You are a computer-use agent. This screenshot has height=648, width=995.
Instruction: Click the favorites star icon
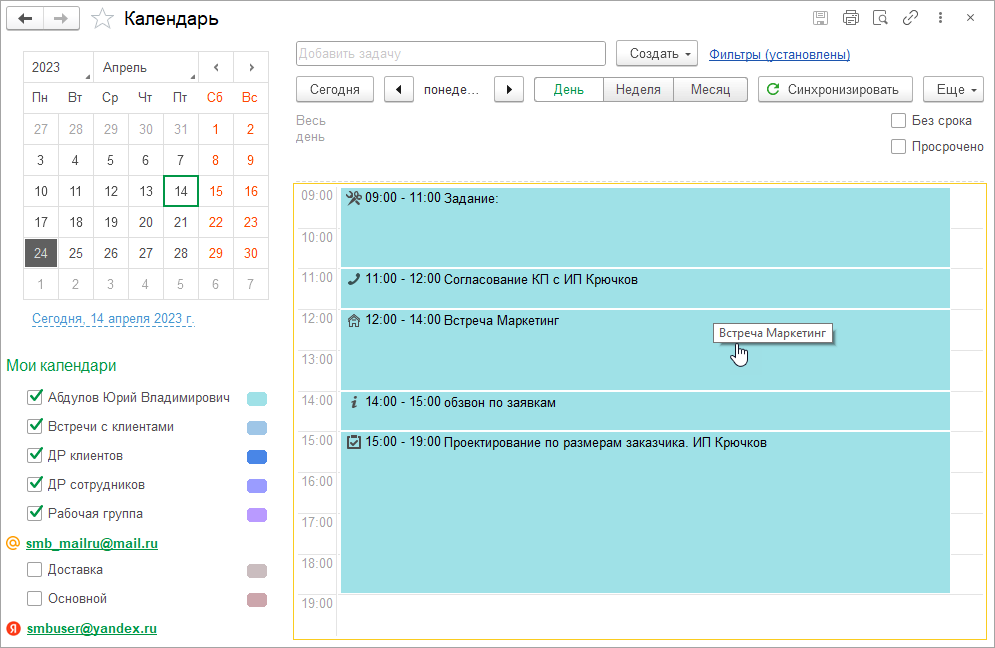(101, 19)
